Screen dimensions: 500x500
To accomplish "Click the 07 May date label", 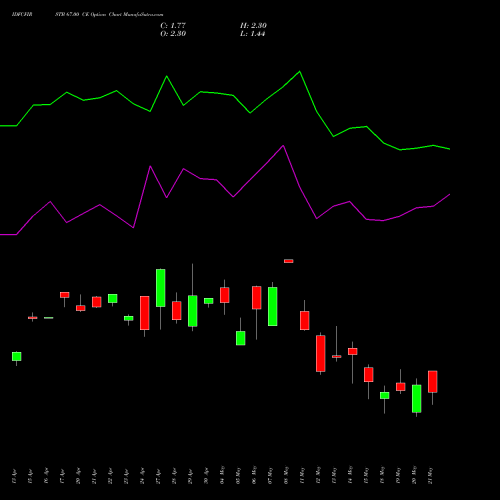I will 270,475.
